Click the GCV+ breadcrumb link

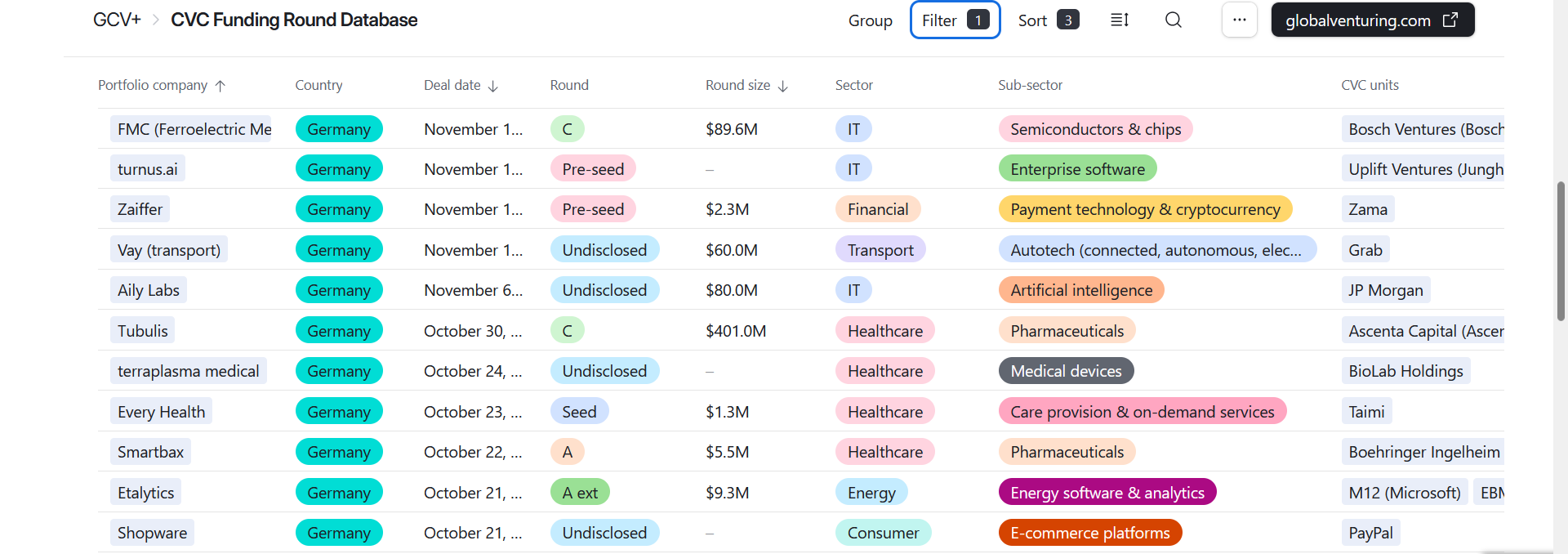[x=117, y=20]
